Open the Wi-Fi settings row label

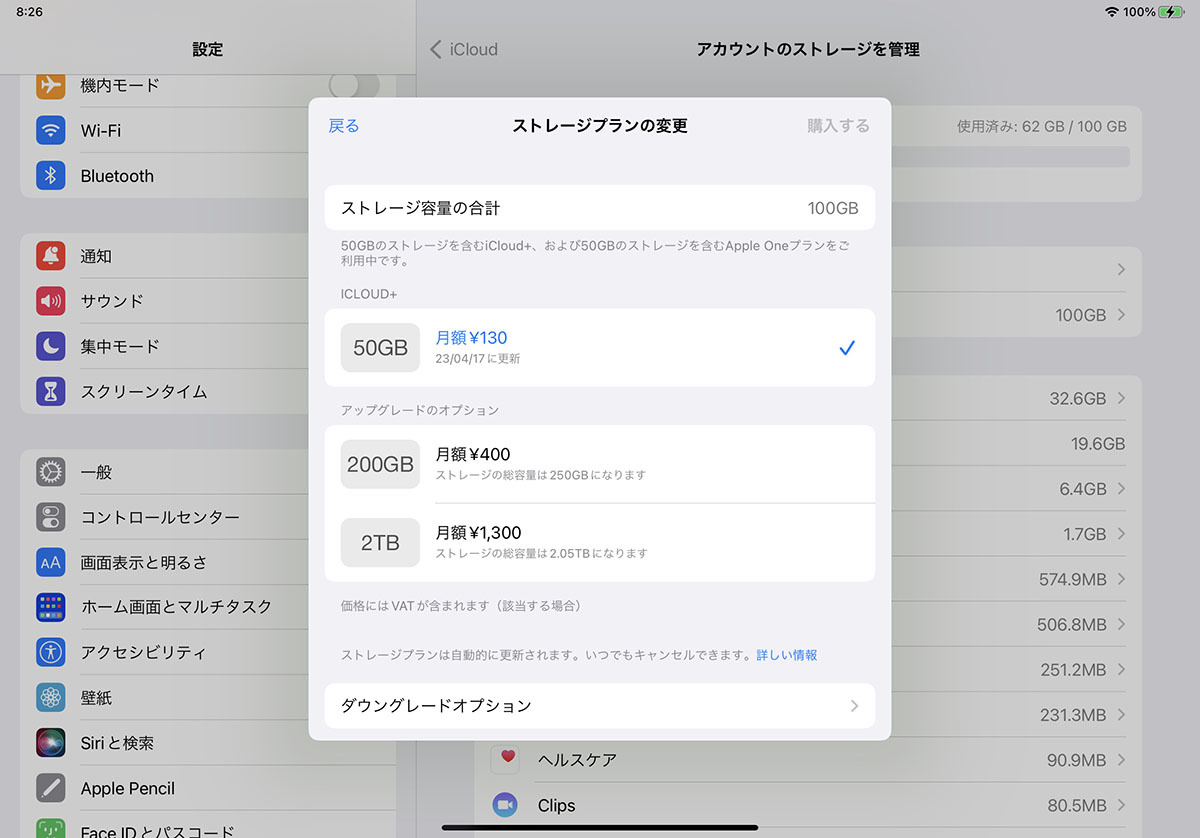pos(101,131)
